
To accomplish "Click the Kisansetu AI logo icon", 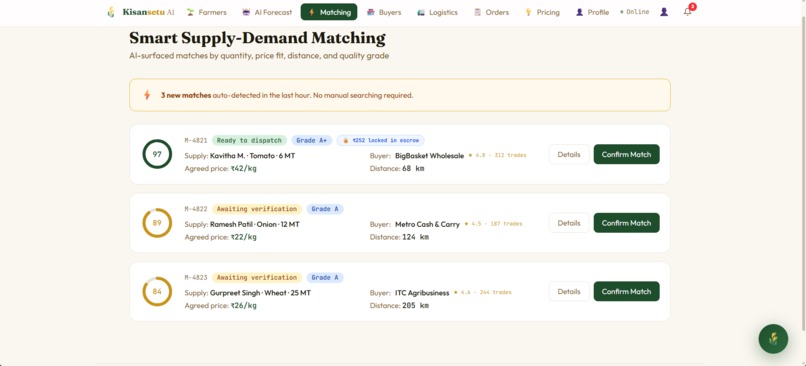I will click(111, 12).
